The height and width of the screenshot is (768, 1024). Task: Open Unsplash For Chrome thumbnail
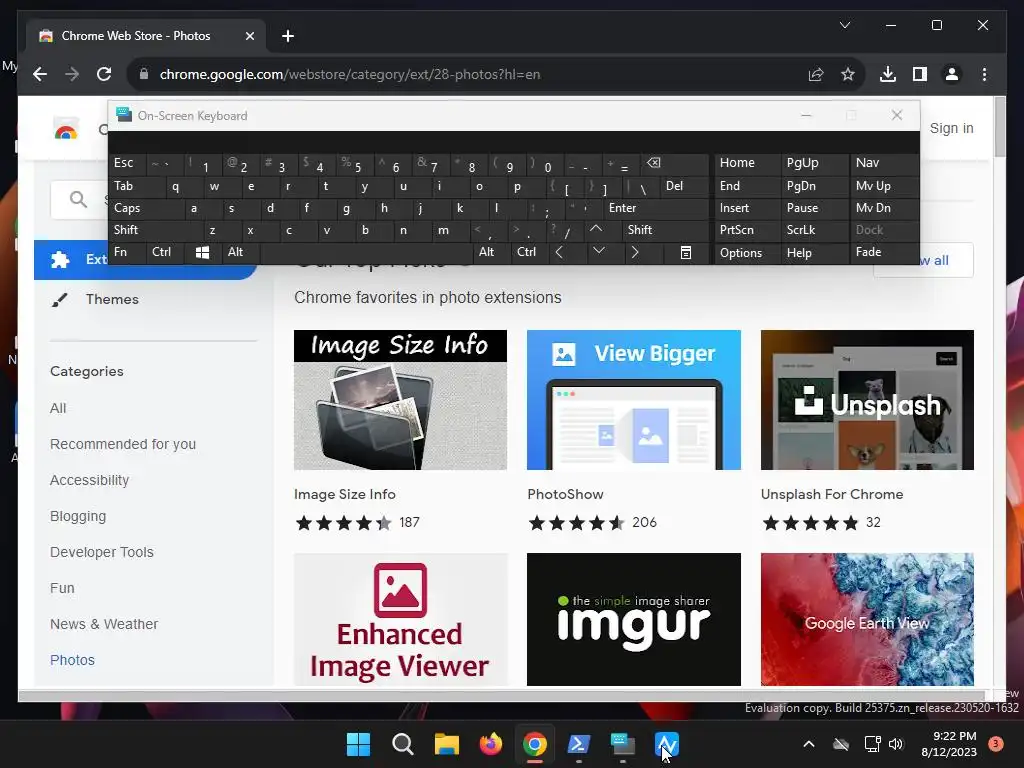pyautogui.click(x=867, y=400)
